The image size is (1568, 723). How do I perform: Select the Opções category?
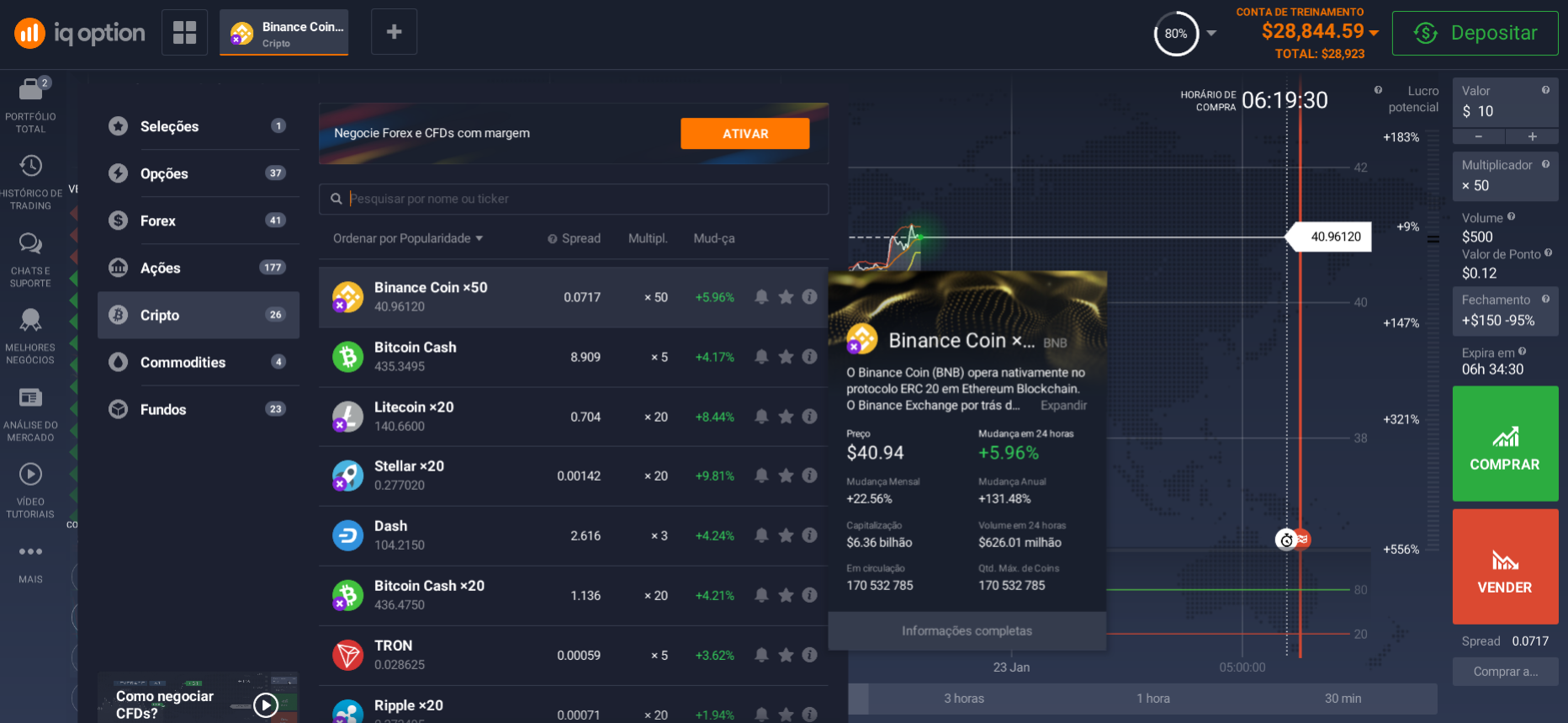point(199,173)
